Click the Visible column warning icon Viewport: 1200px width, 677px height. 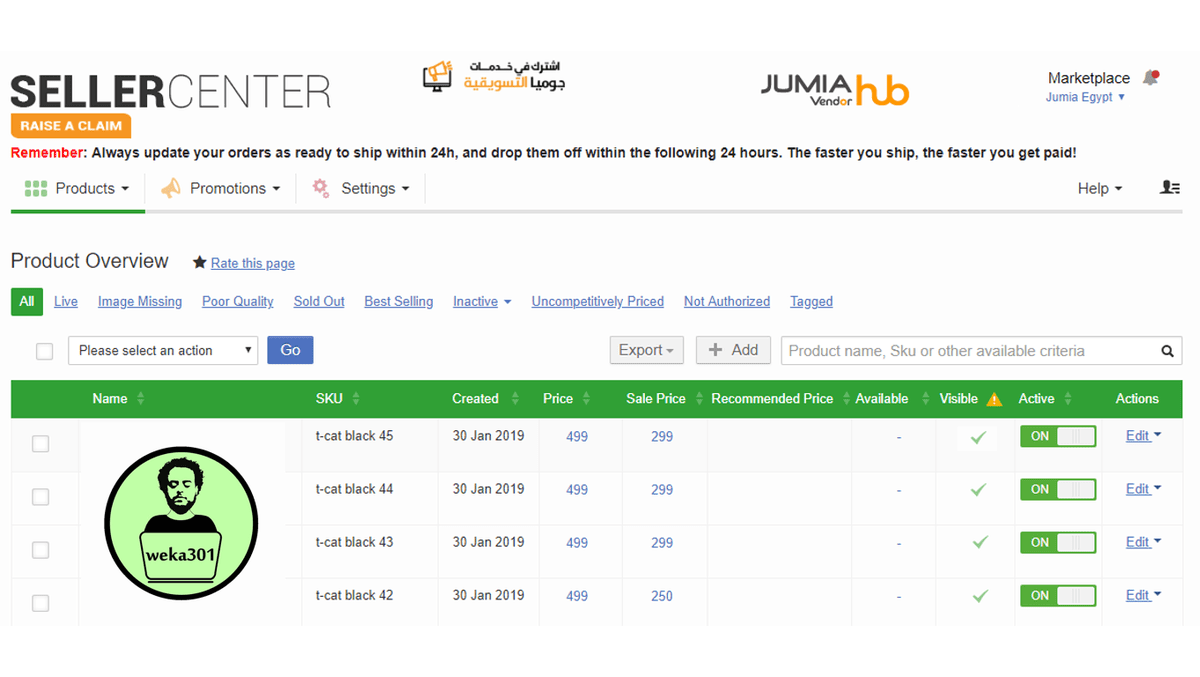[x=994, y=399]
